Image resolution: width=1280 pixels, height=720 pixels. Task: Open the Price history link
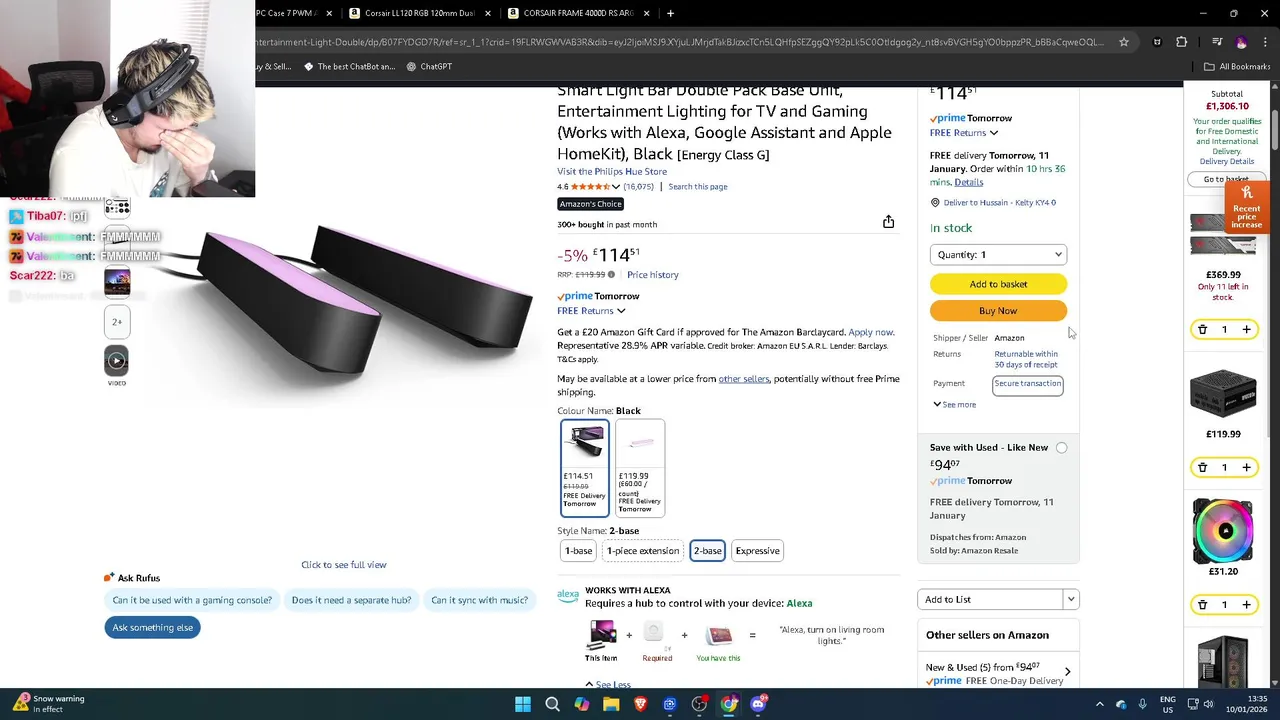click(x=652, y=275)
